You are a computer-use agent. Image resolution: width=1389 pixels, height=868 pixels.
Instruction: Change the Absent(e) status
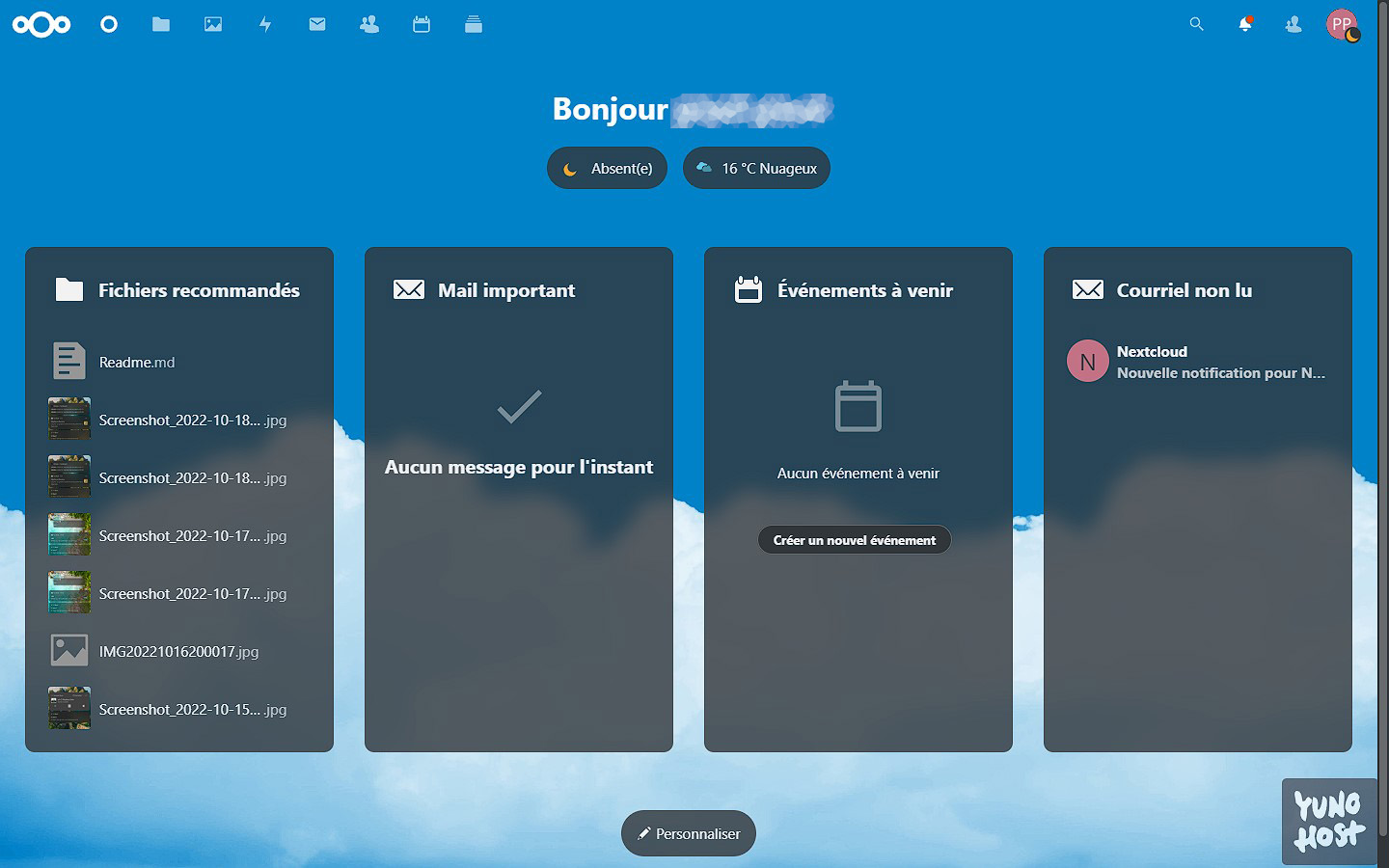pos(608,168)
